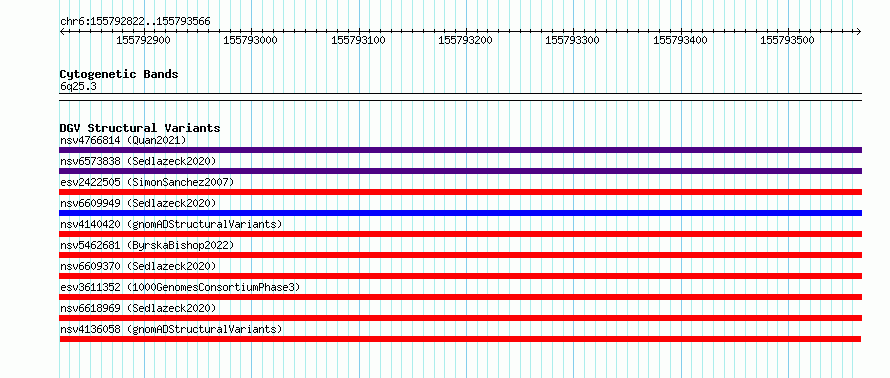Open the nsv6618969 (Sedlazeck2020) label
The height and width of the screenshot is (378, 890).
click(x=138, y=308)
